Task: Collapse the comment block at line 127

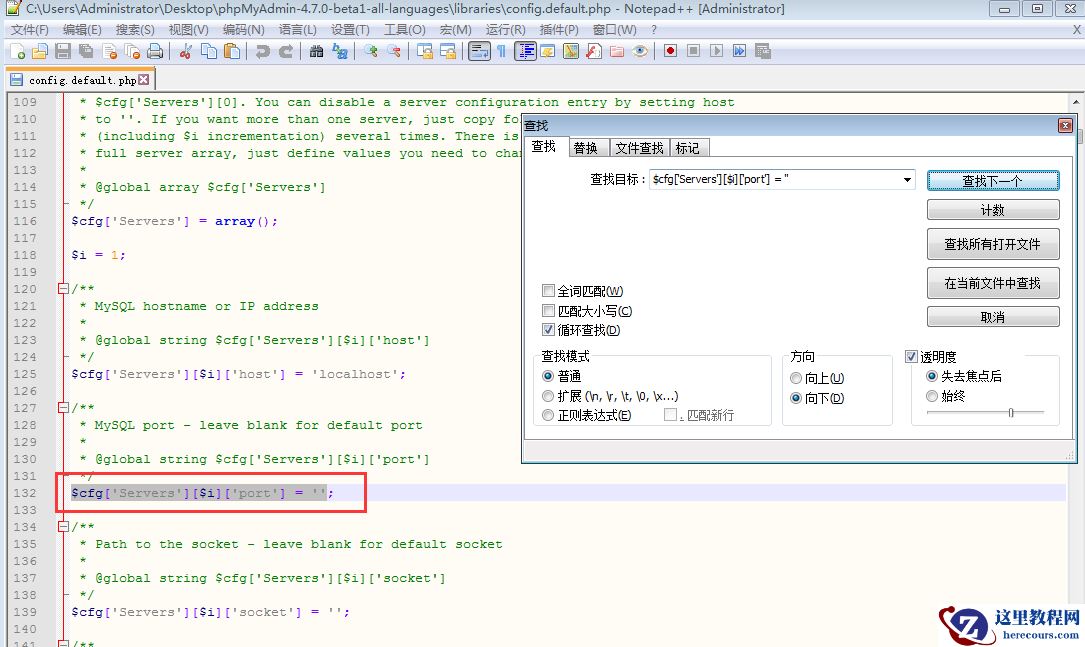Action: pos(63,408)
